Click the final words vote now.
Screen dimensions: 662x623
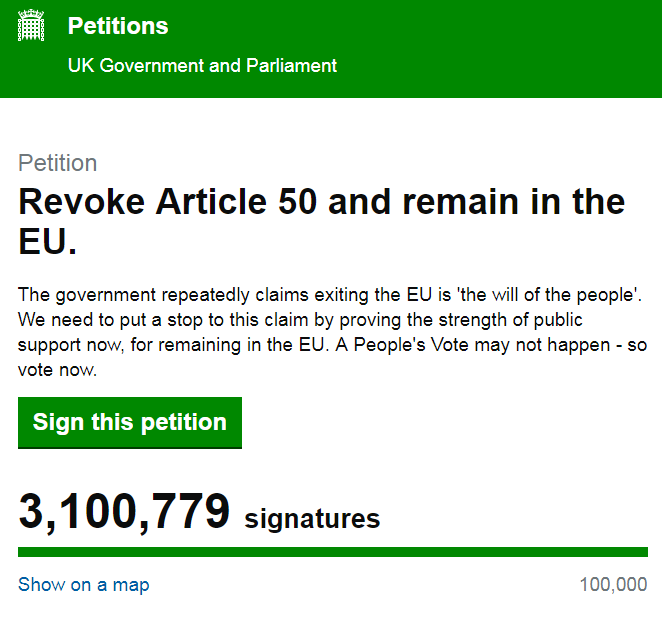point(57,370)
